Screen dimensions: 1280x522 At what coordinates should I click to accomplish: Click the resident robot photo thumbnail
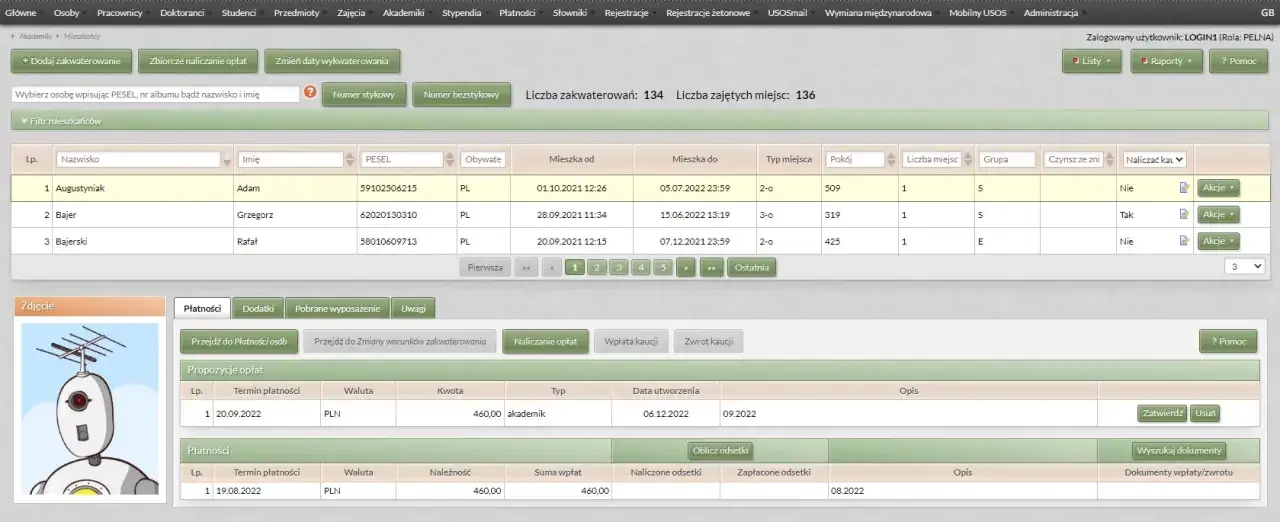coord(90,408)
